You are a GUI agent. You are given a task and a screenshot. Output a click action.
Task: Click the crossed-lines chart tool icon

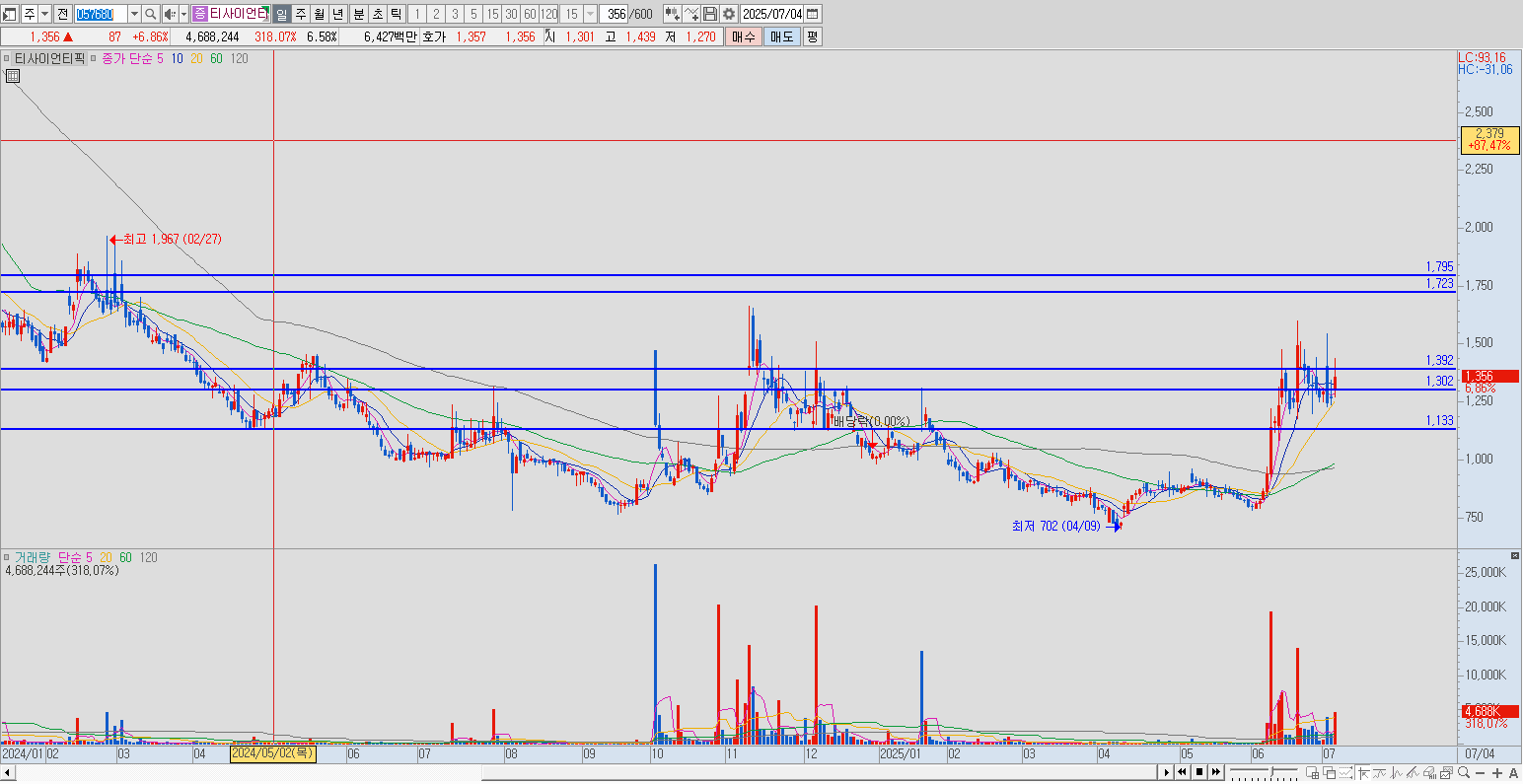pos(691,14)
